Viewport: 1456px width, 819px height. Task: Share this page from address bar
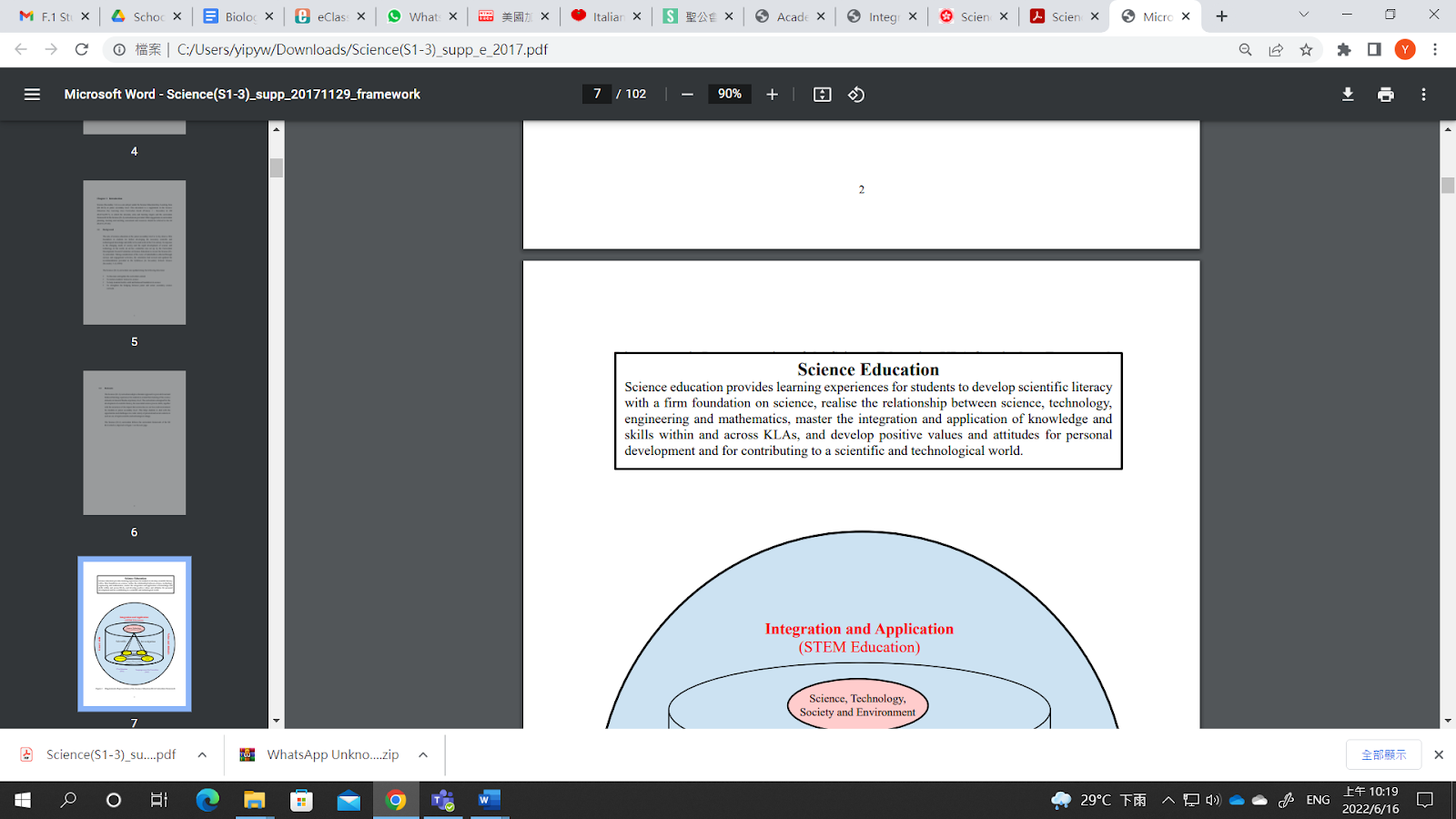click(1276, 49)
